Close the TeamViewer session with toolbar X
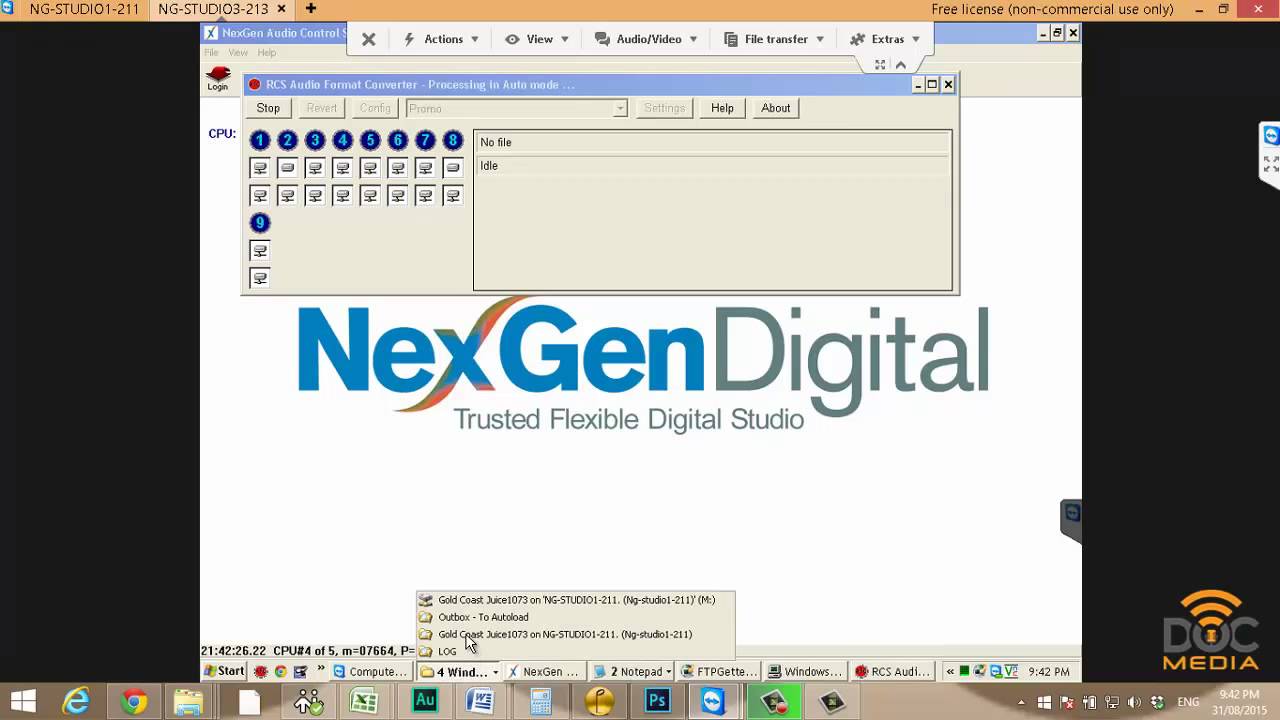The height and width of the screenshot is (720, 1280). coord(368,39)
